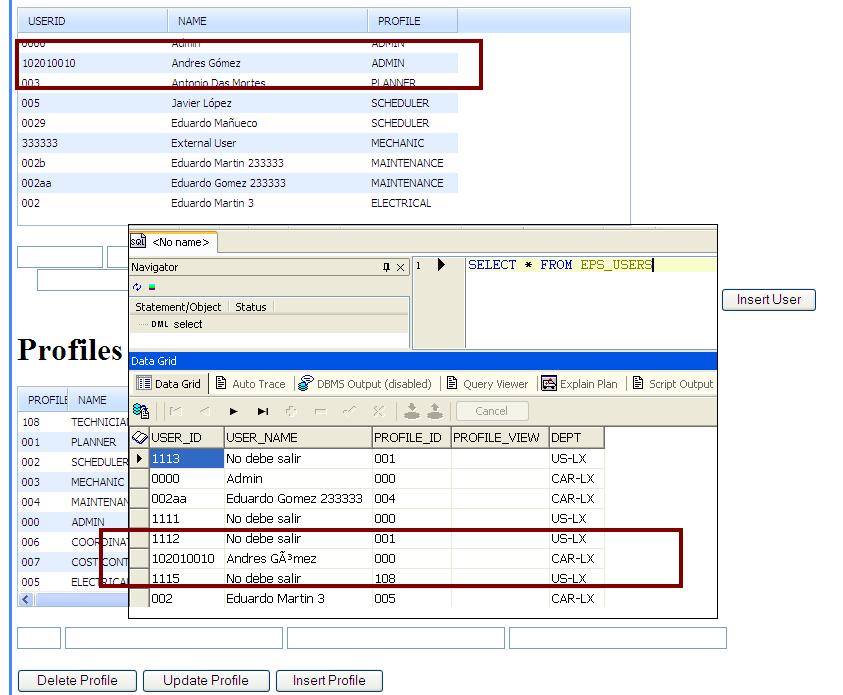Go to previous record in Data Grid
843x695 pixels.
tap(204, 411)
